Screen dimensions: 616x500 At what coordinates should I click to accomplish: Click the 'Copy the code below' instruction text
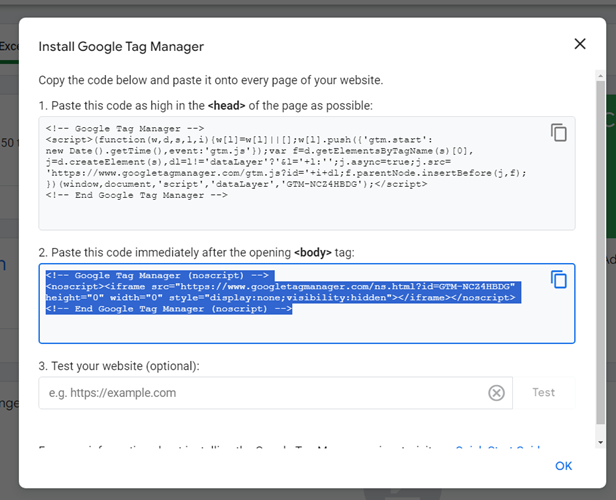pos(211,80)
